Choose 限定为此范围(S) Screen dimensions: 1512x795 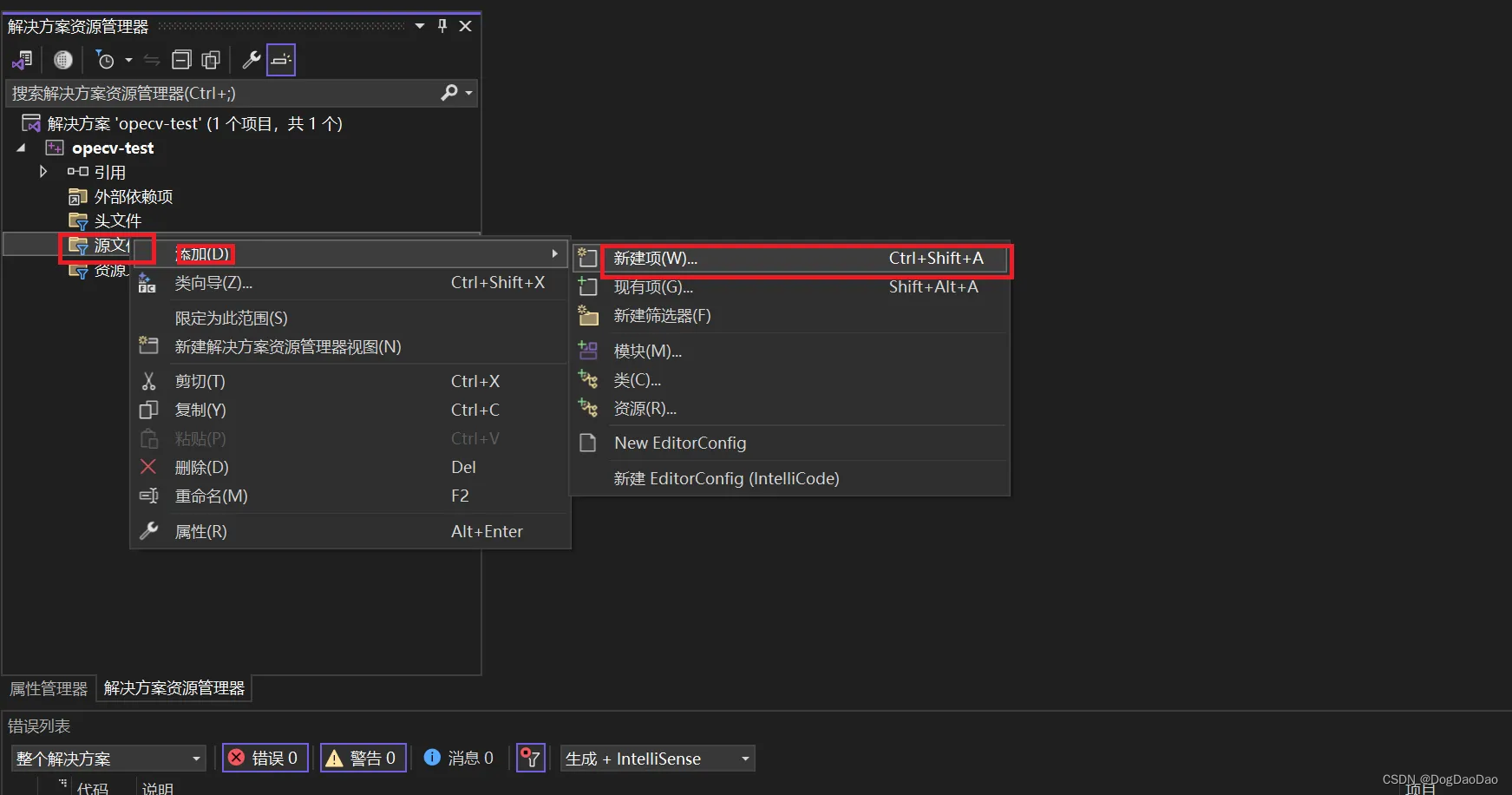tap(349, 319)
